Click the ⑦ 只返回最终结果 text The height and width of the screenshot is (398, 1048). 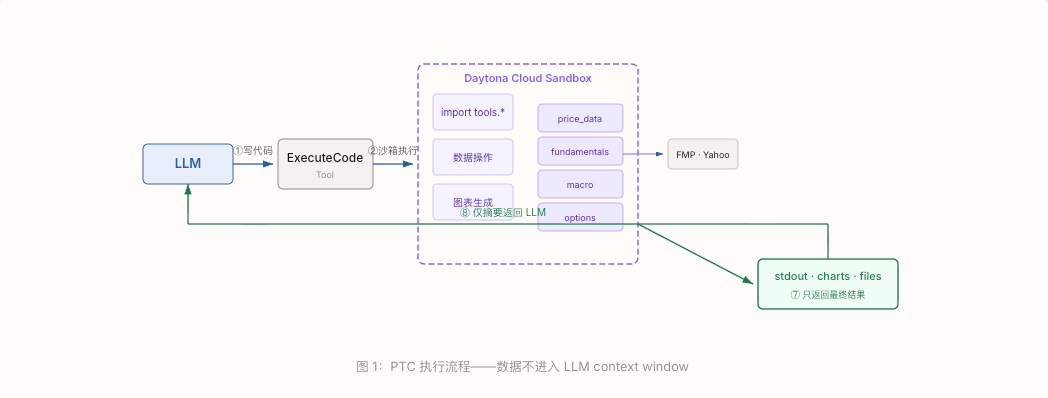(827, 294)
